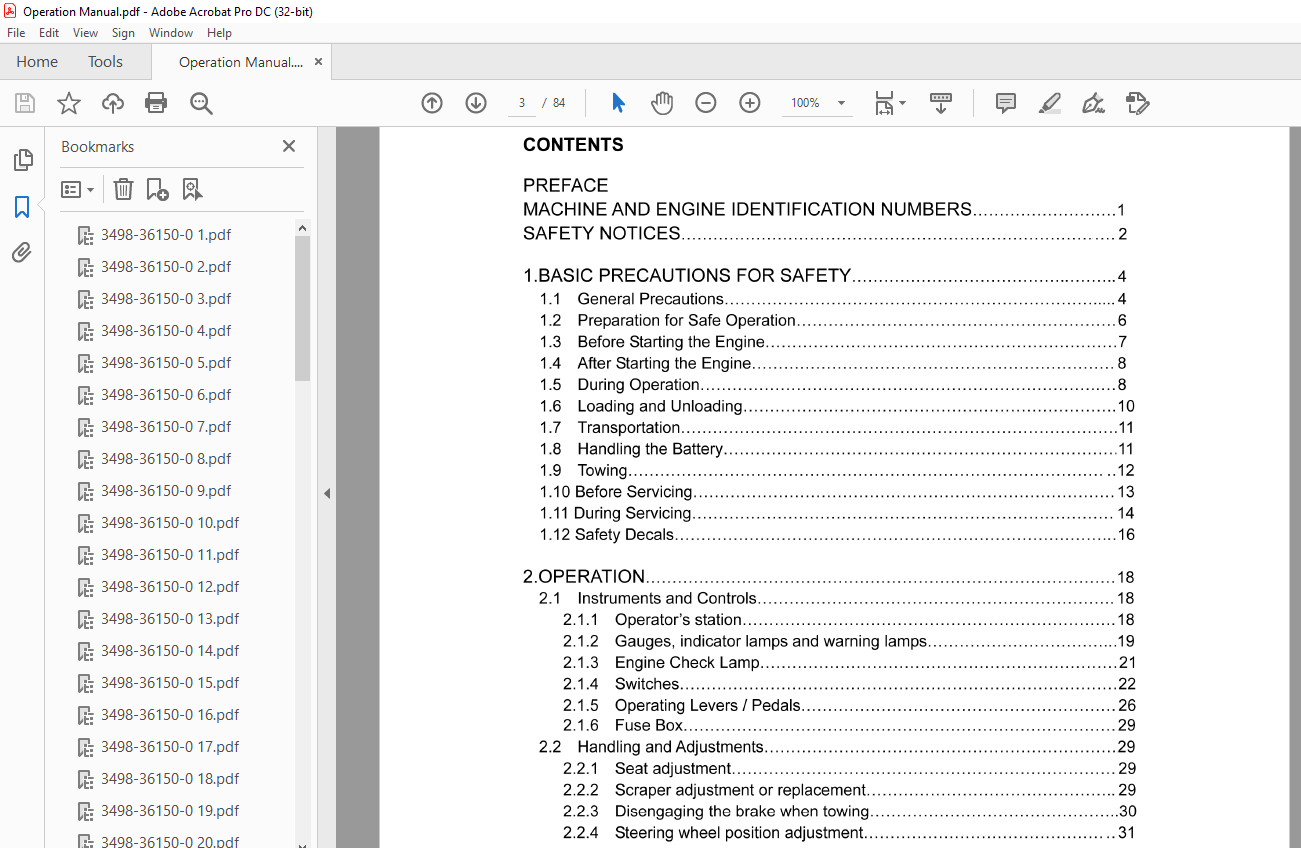
Task: Print the document with the printer icon
Action: point(156,103)
